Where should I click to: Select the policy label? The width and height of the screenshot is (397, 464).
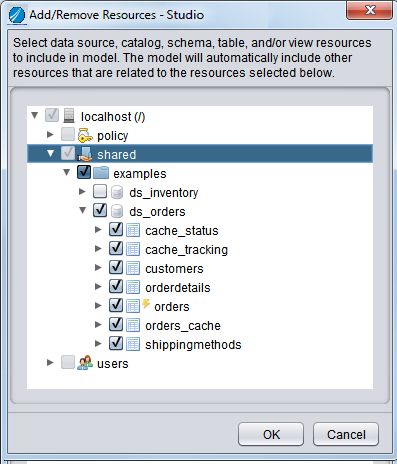(113, 136)
